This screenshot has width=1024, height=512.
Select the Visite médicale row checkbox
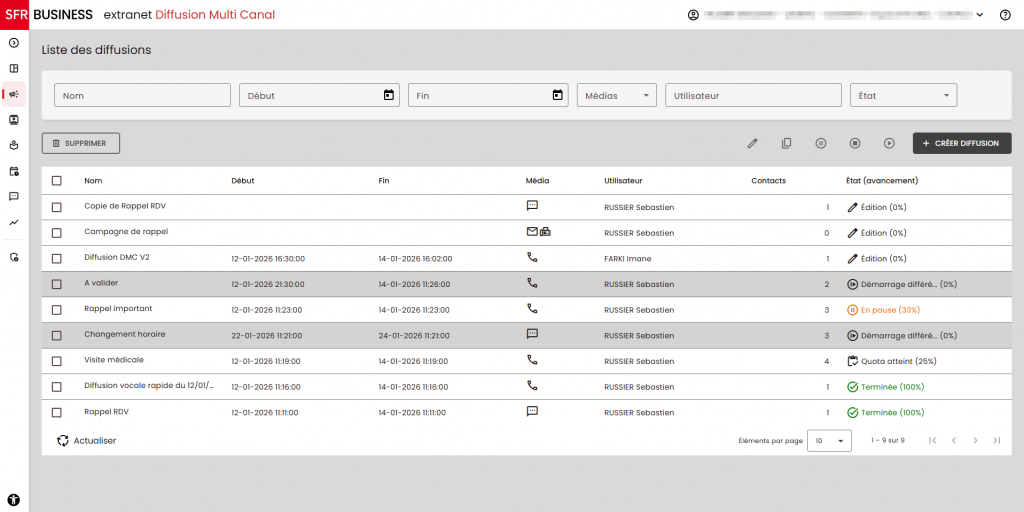click(57, 361)
